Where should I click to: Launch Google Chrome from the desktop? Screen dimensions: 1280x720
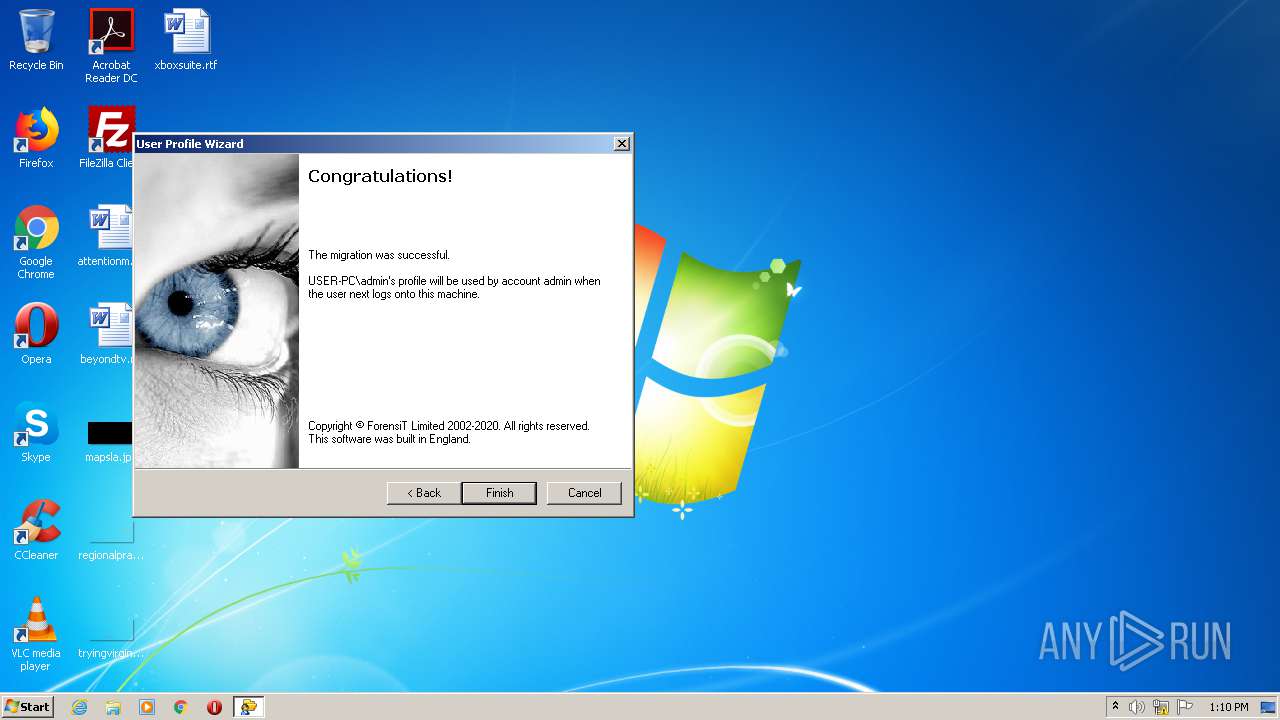pyautogui.click(x=36, y=242)
